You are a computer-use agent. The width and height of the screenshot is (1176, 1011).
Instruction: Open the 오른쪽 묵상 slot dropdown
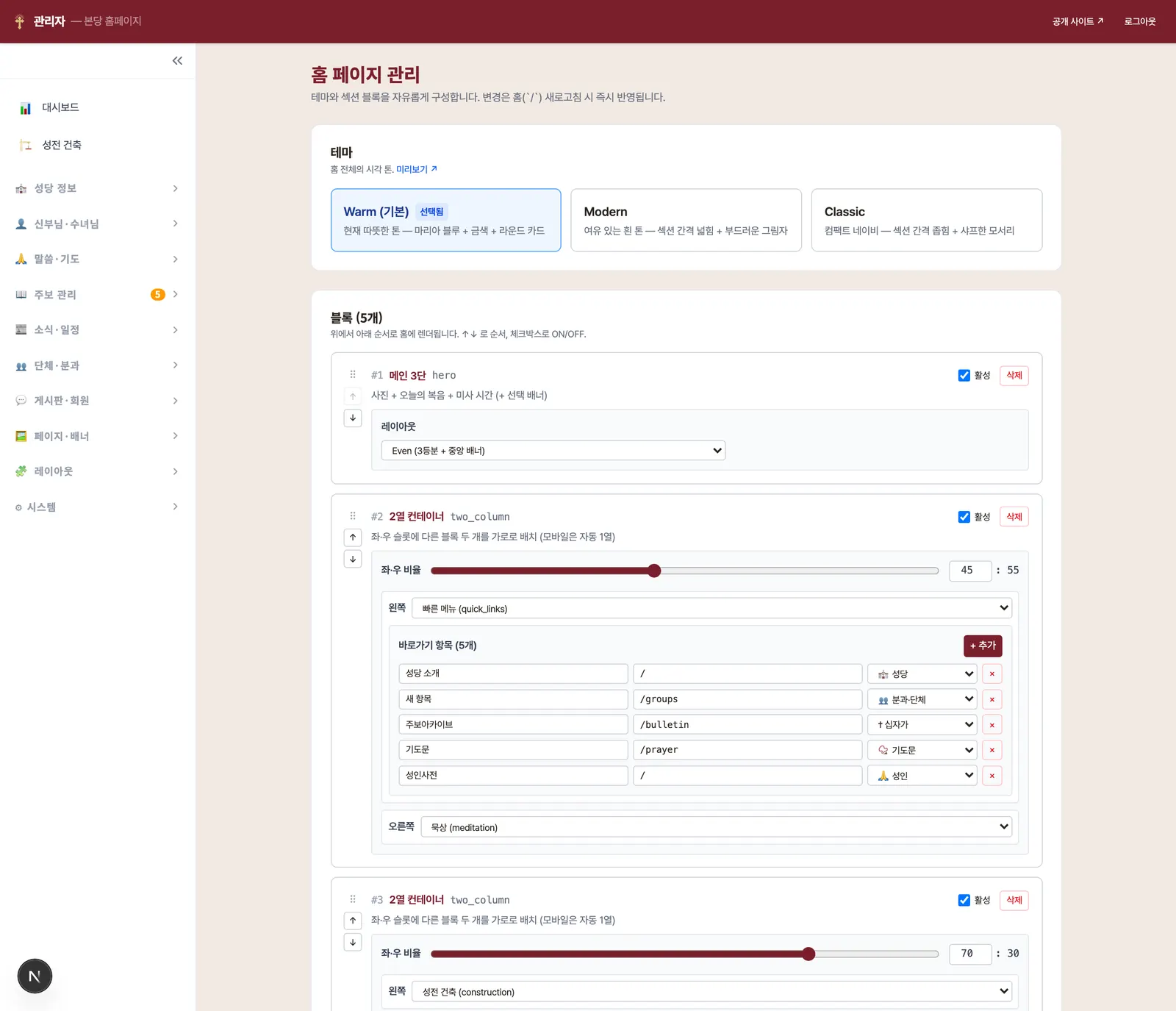coord(717,827)
